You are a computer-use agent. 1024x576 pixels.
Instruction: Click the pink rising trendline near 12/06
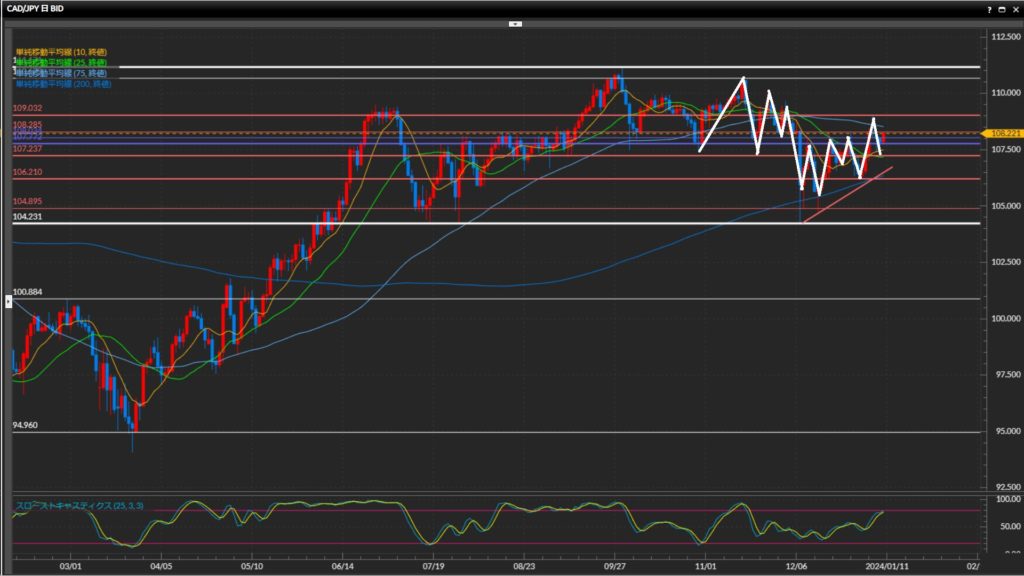click(848, 195)
